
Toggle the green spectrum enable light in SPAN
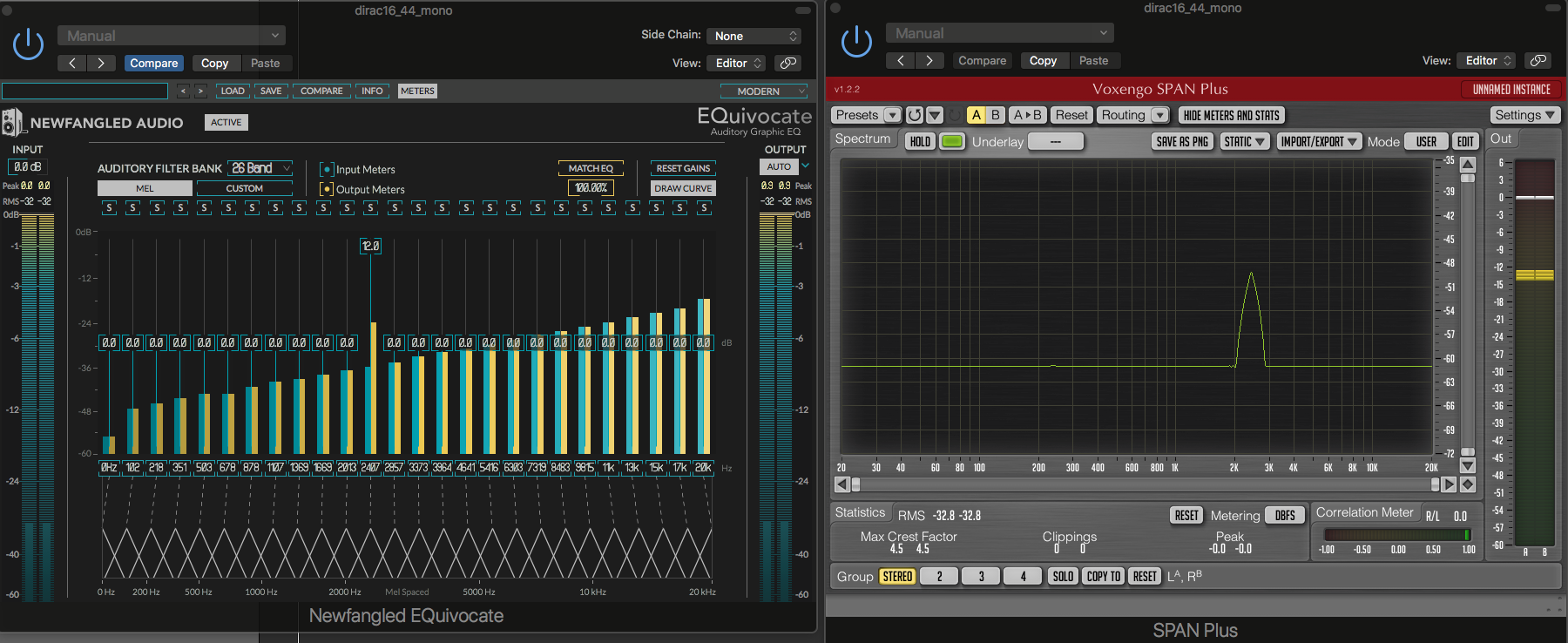click(x=952, y=141)
